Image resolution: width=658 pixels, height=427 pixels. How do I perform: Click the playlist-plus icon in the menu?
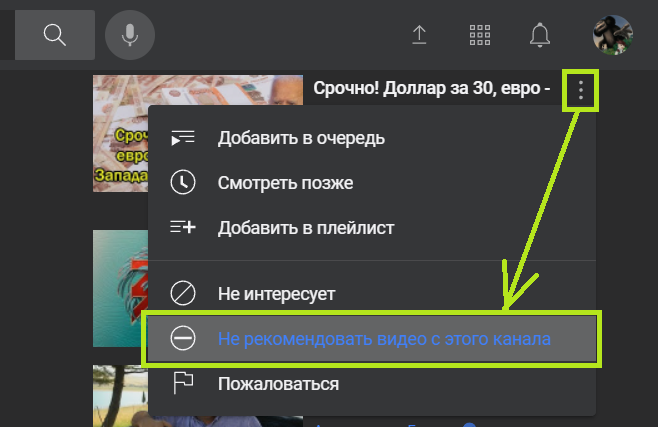click(183, 227)
